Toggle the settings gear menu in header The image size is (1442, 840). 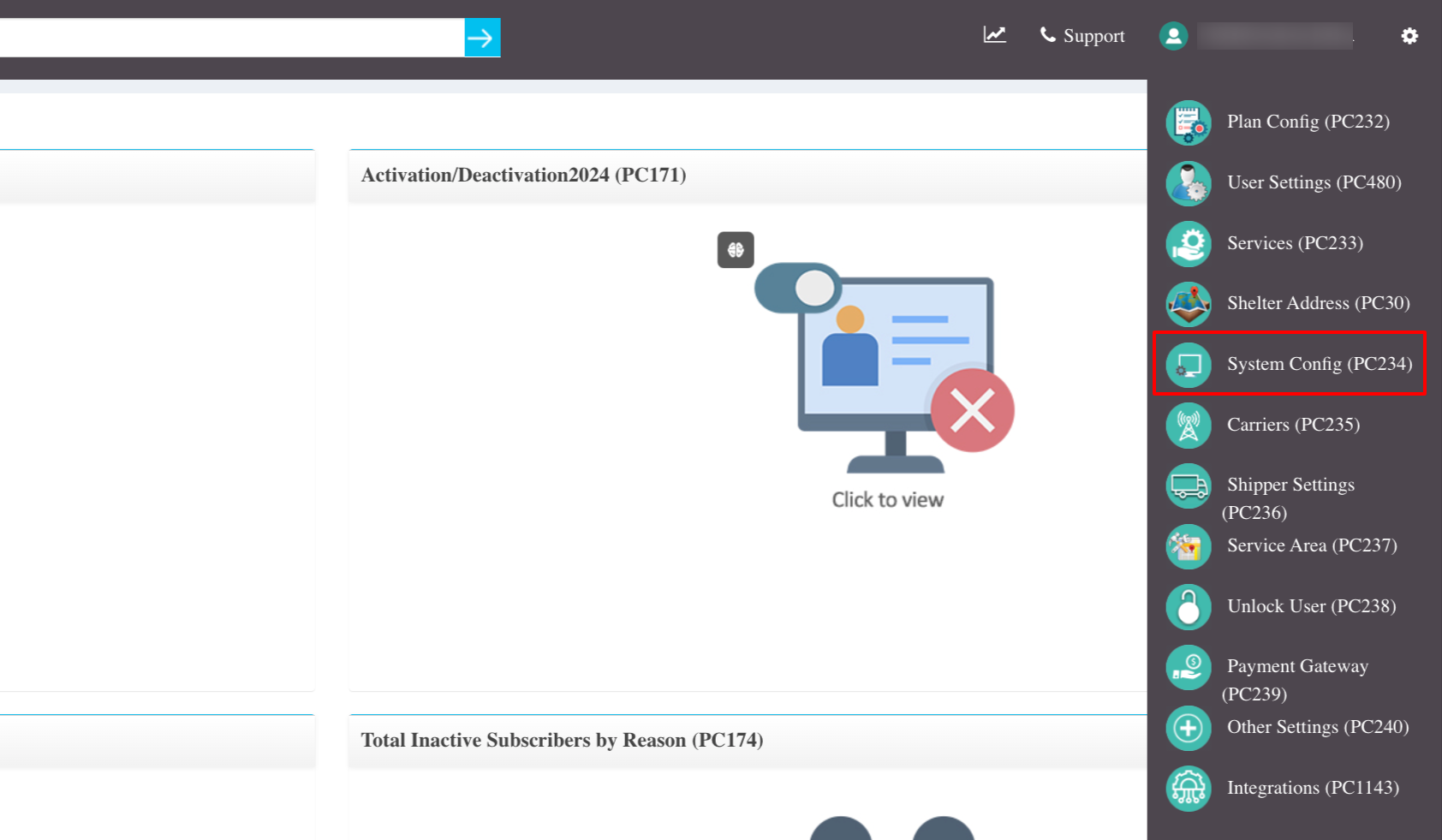pyautogui.click(x=1409, y=36)
